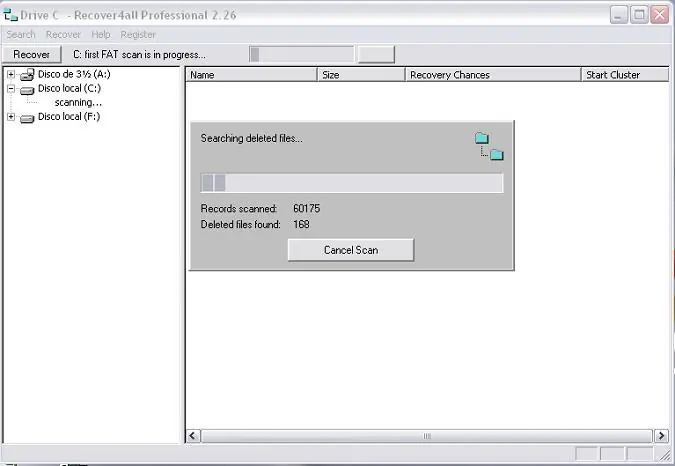The width and height of the screenshot is (675, 466).
Task: Select the Disco de 3½ (A:) tree item
Action: click(x=74, y=74)
